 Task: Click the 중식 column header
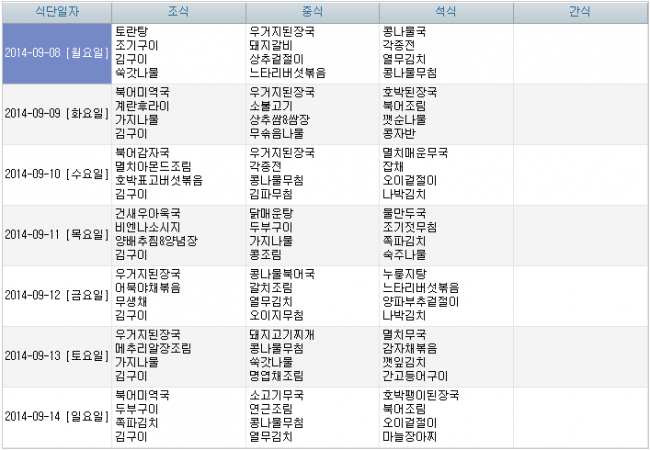(312, 12)
